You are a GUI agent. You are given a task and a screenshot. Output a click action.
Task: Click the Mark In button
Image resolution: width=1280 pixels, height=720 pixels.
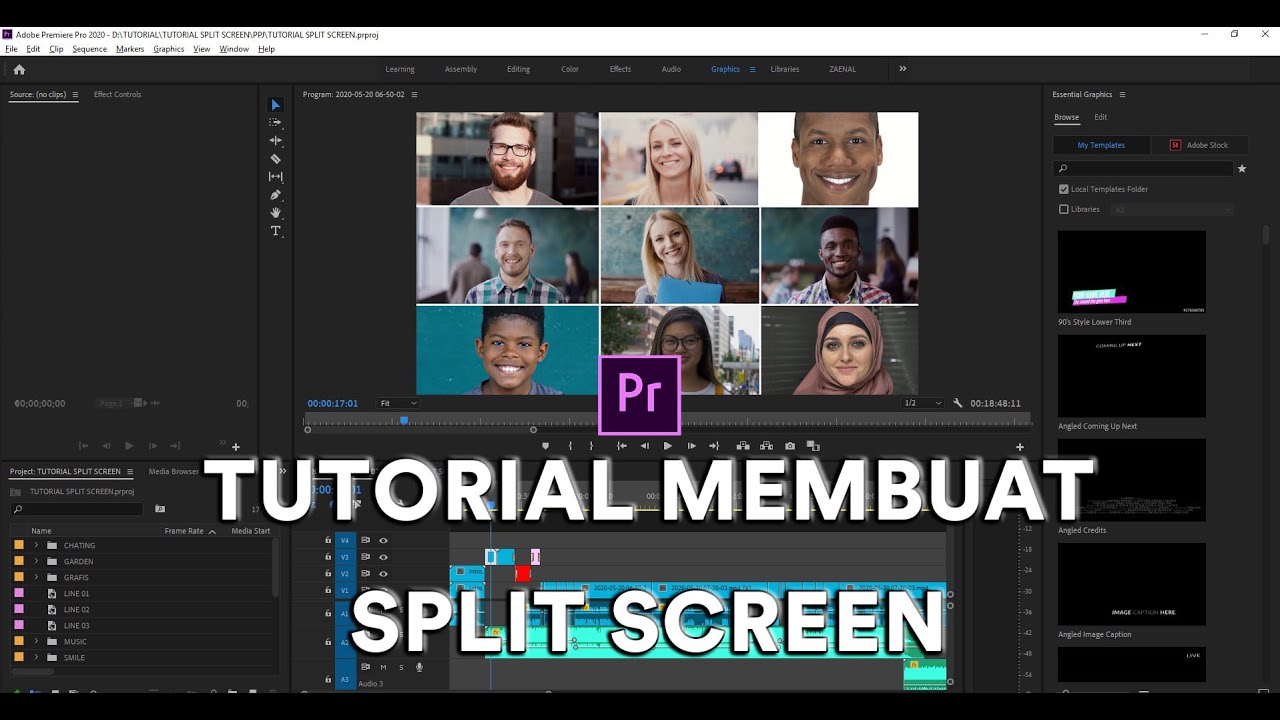click(570, 446)
